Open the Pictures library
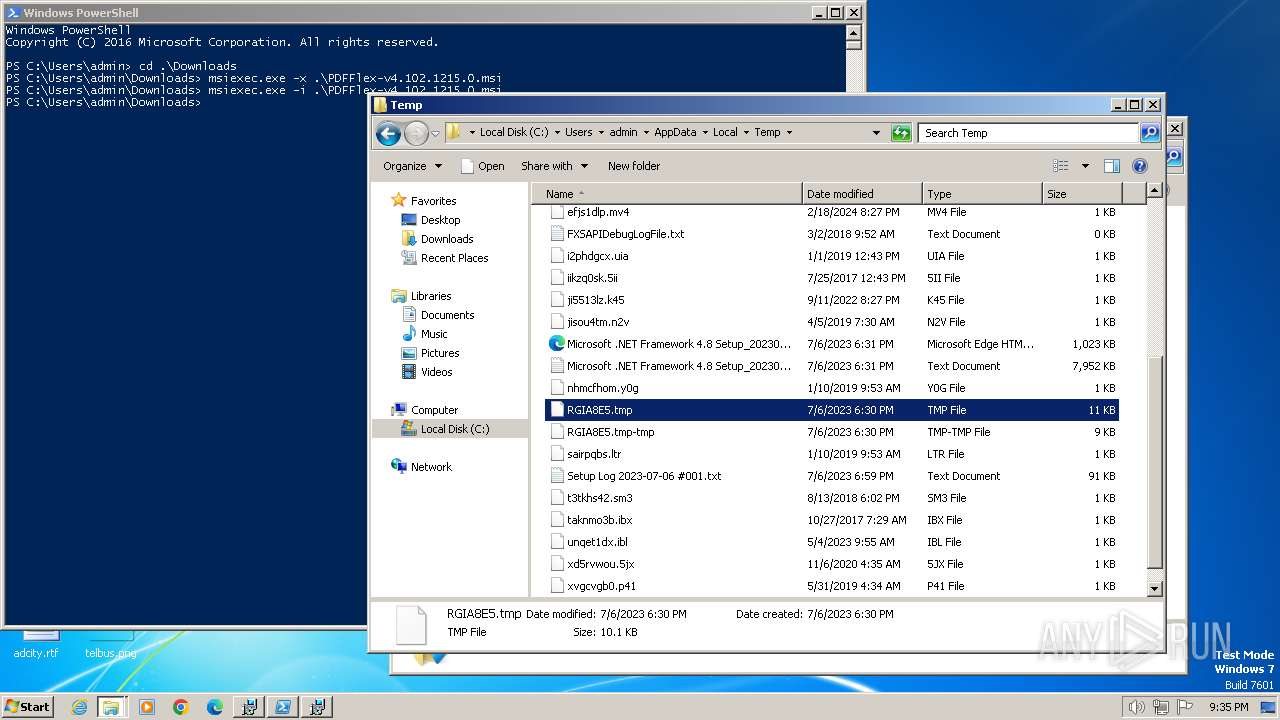1280x720 pixels. [x=440, y=353]
